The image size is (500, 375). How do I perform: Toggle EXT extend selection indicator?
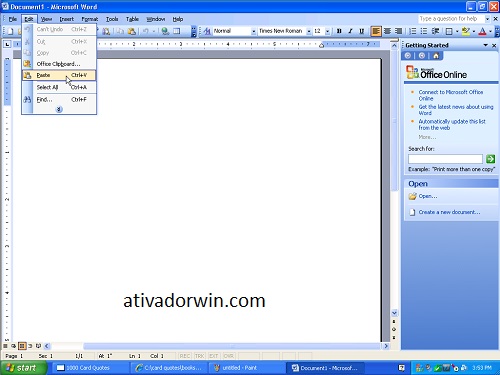click(214, 356)
